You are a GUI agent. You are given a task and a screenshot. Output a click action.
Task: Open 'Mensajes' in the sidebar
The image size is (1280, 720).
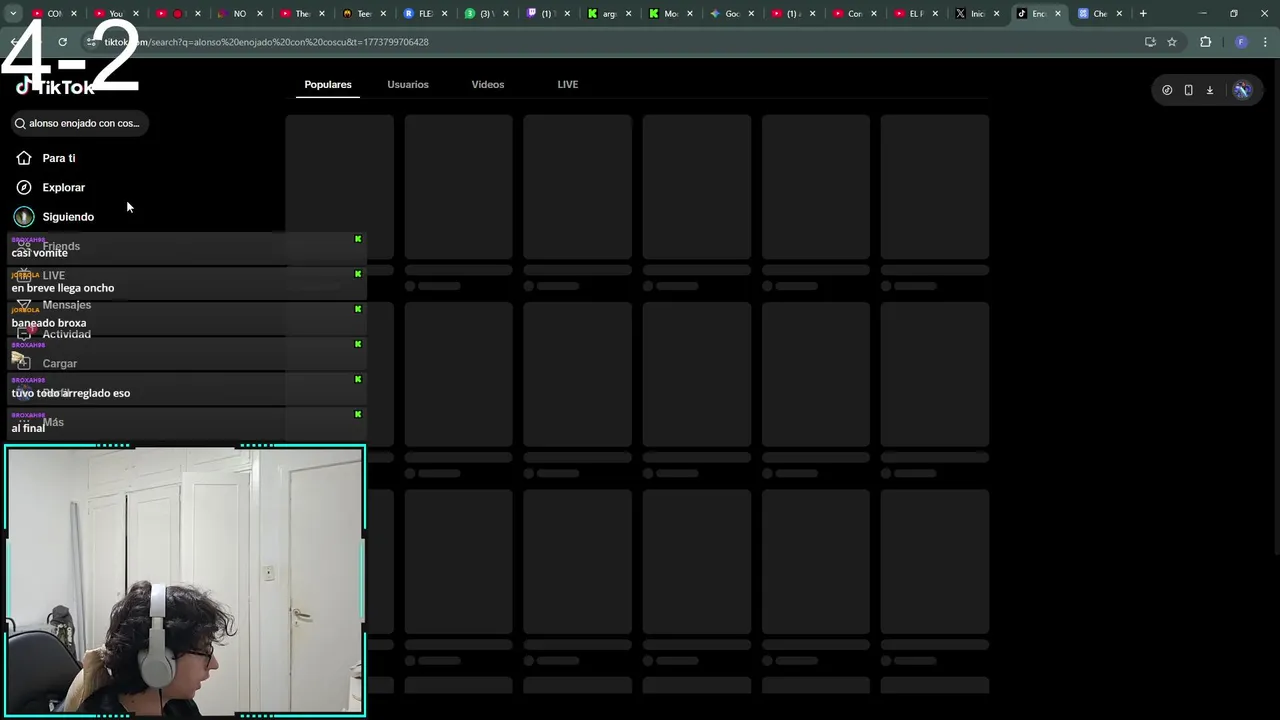pos(53,305)
